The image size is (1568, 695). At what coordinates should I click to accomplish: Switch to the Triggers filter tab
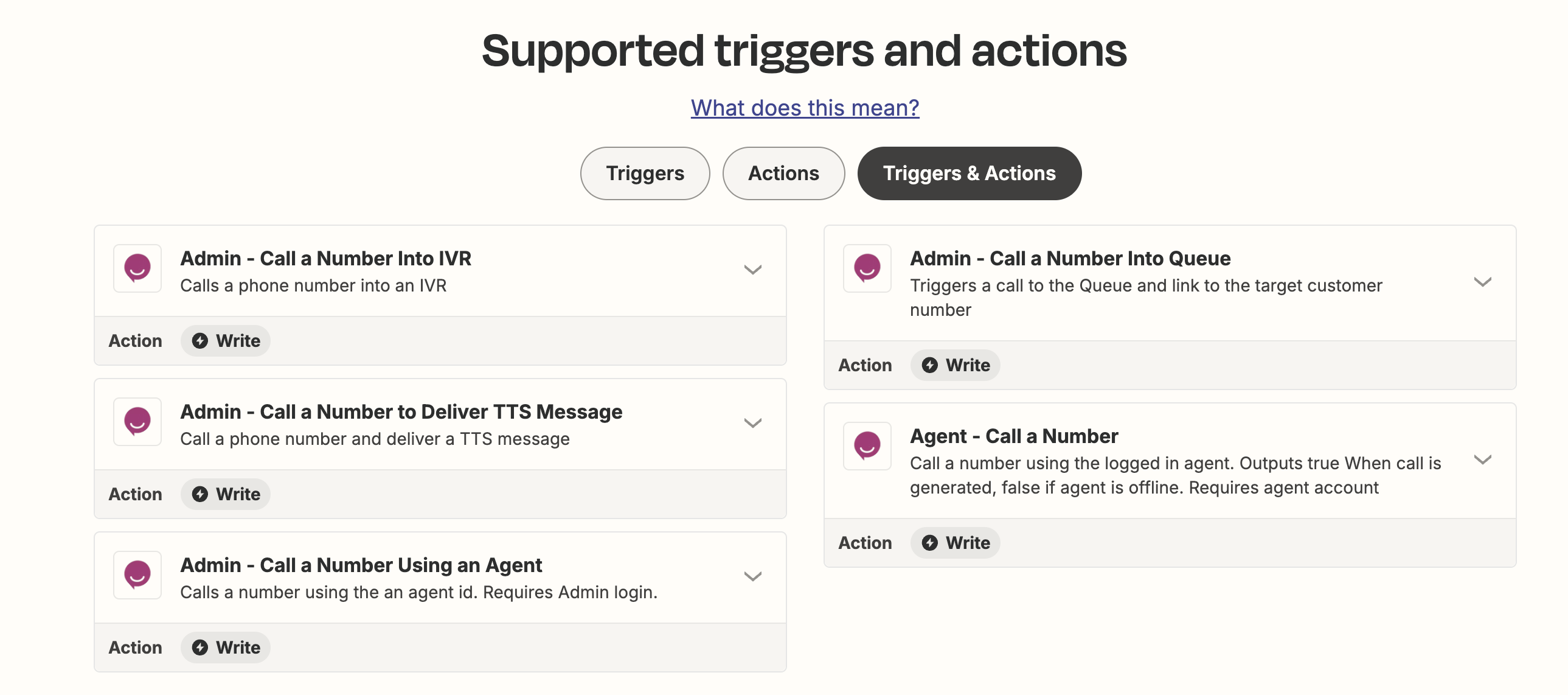645,173
